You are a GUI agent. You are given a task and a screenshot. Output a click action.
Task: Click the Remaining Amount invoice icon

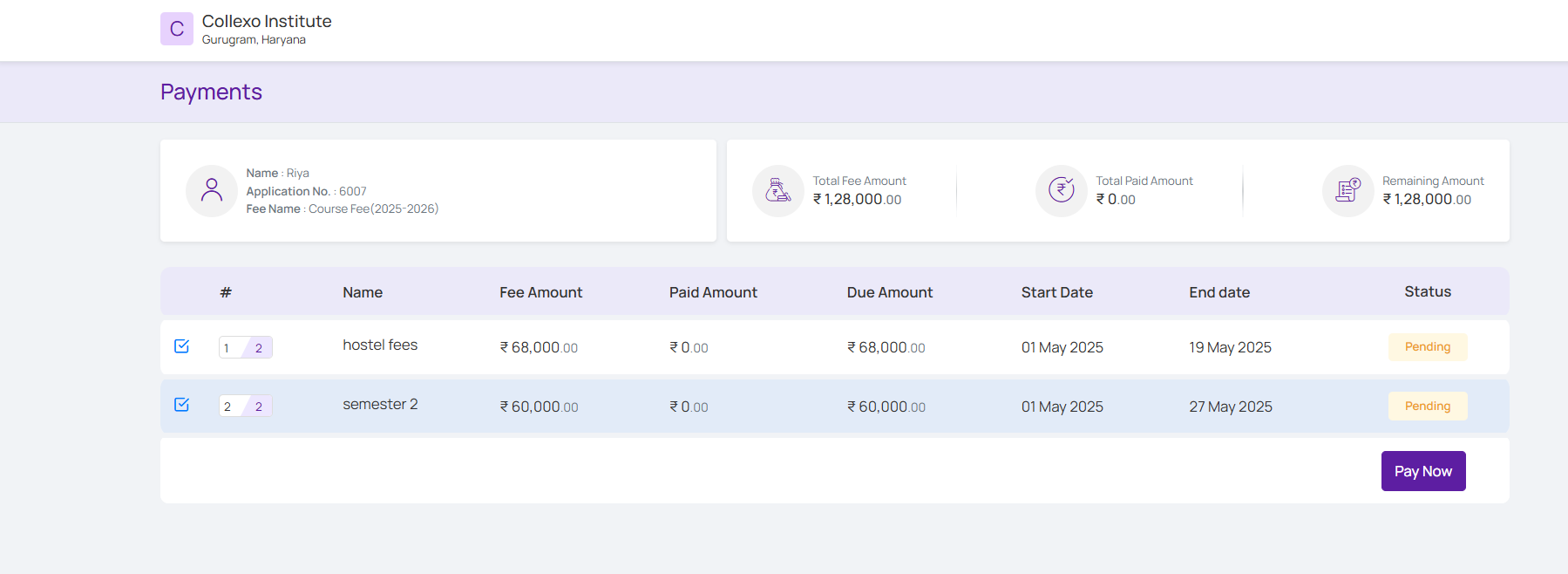tap(1347, 190)
